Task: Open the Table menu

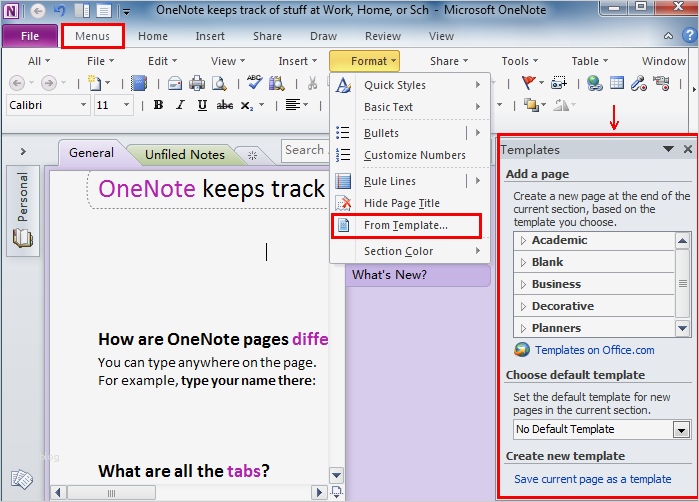Action: [589, 61]
